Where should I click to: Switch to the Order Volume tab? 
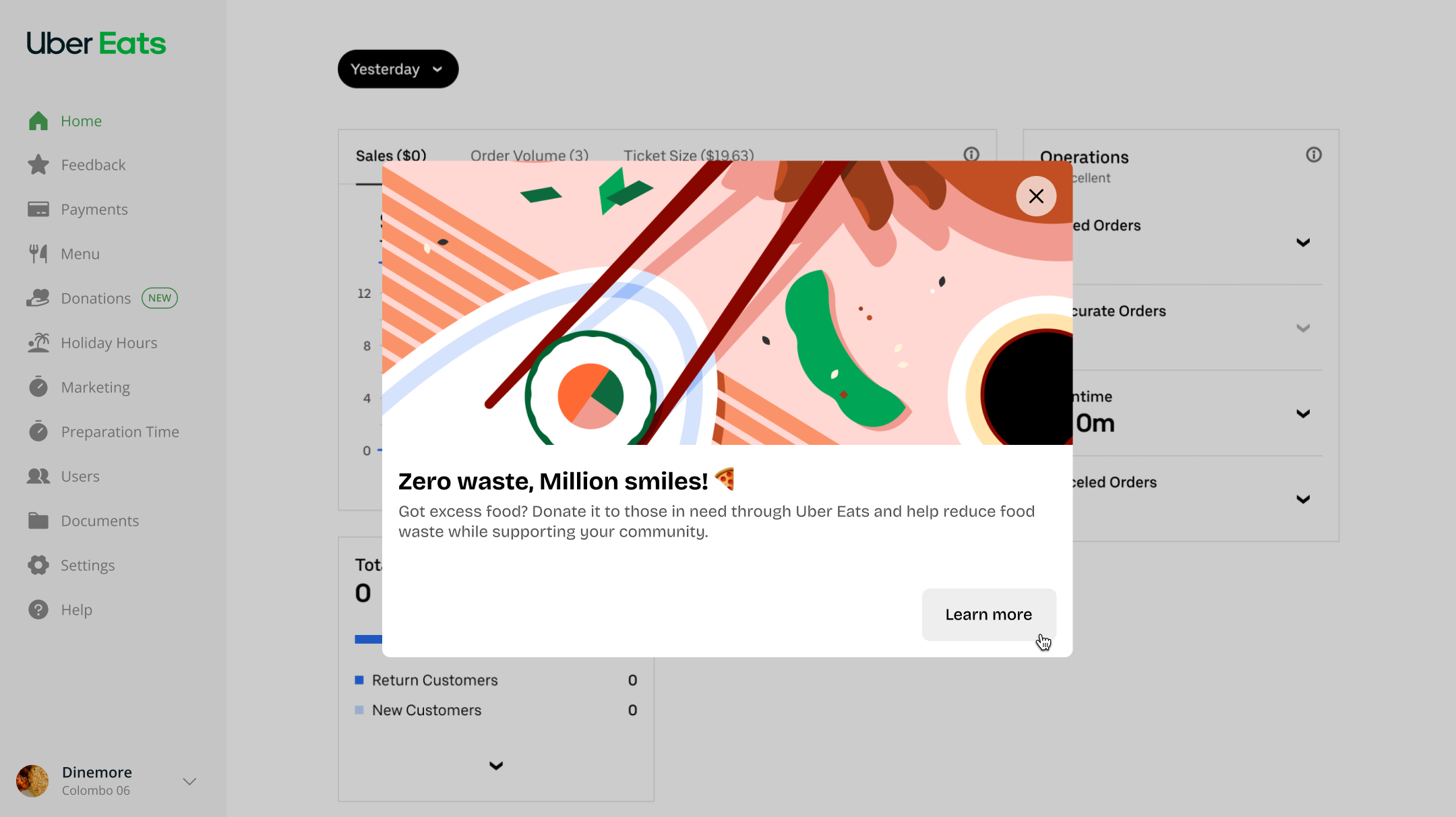(x=529, y=156)
